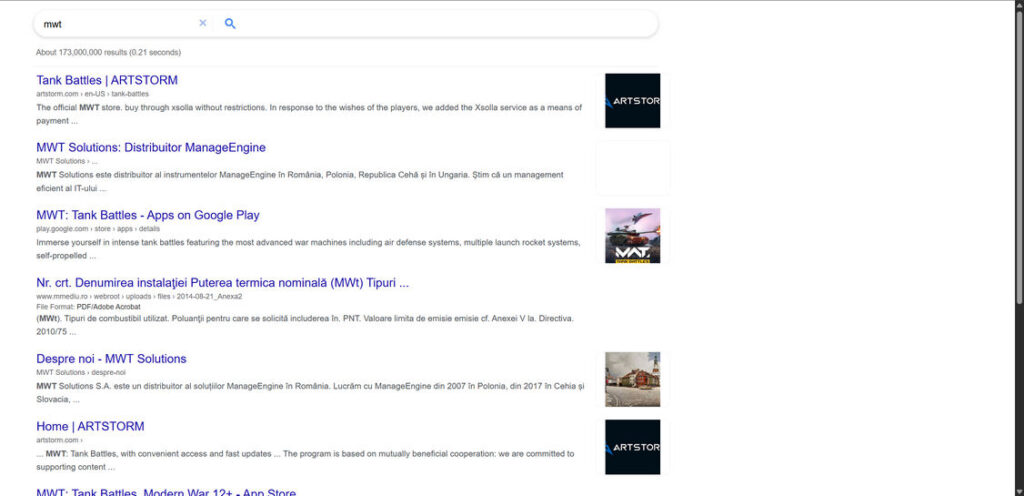Click the tank game thumbnail for Google Play result
The height and width of the screenshot is (496, 1024).
632,236
